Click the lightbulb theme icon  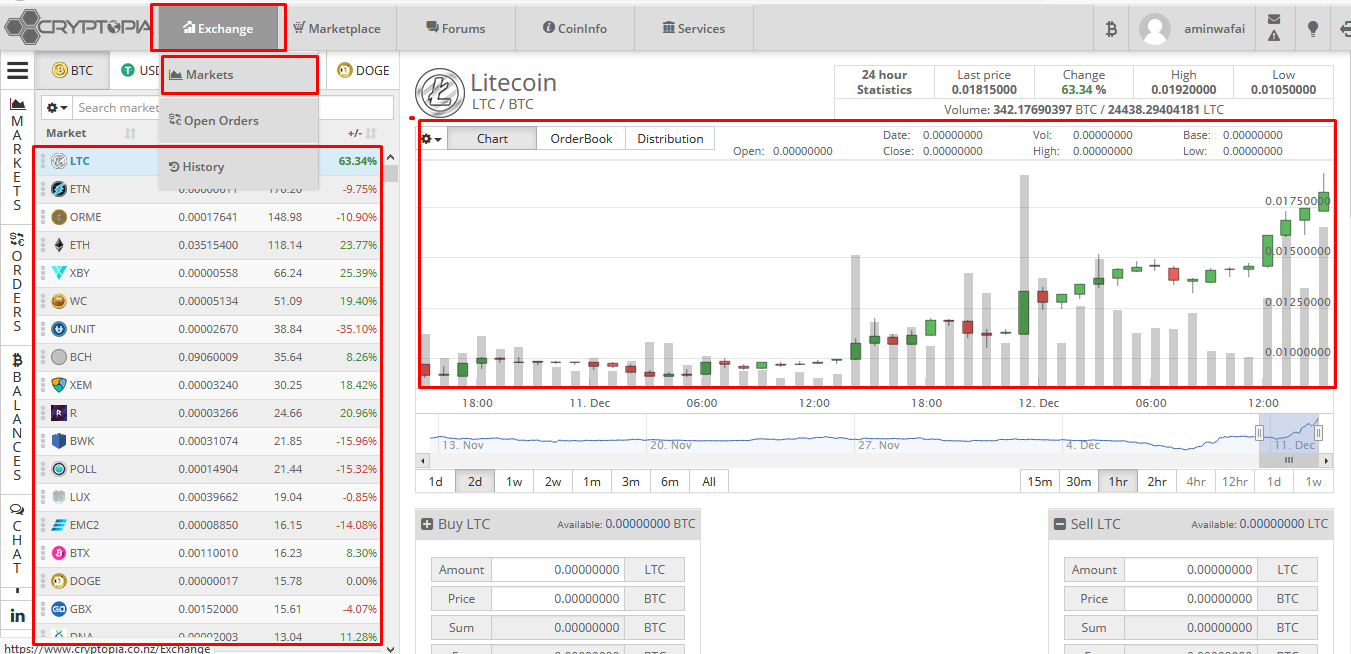point(1313,29)
